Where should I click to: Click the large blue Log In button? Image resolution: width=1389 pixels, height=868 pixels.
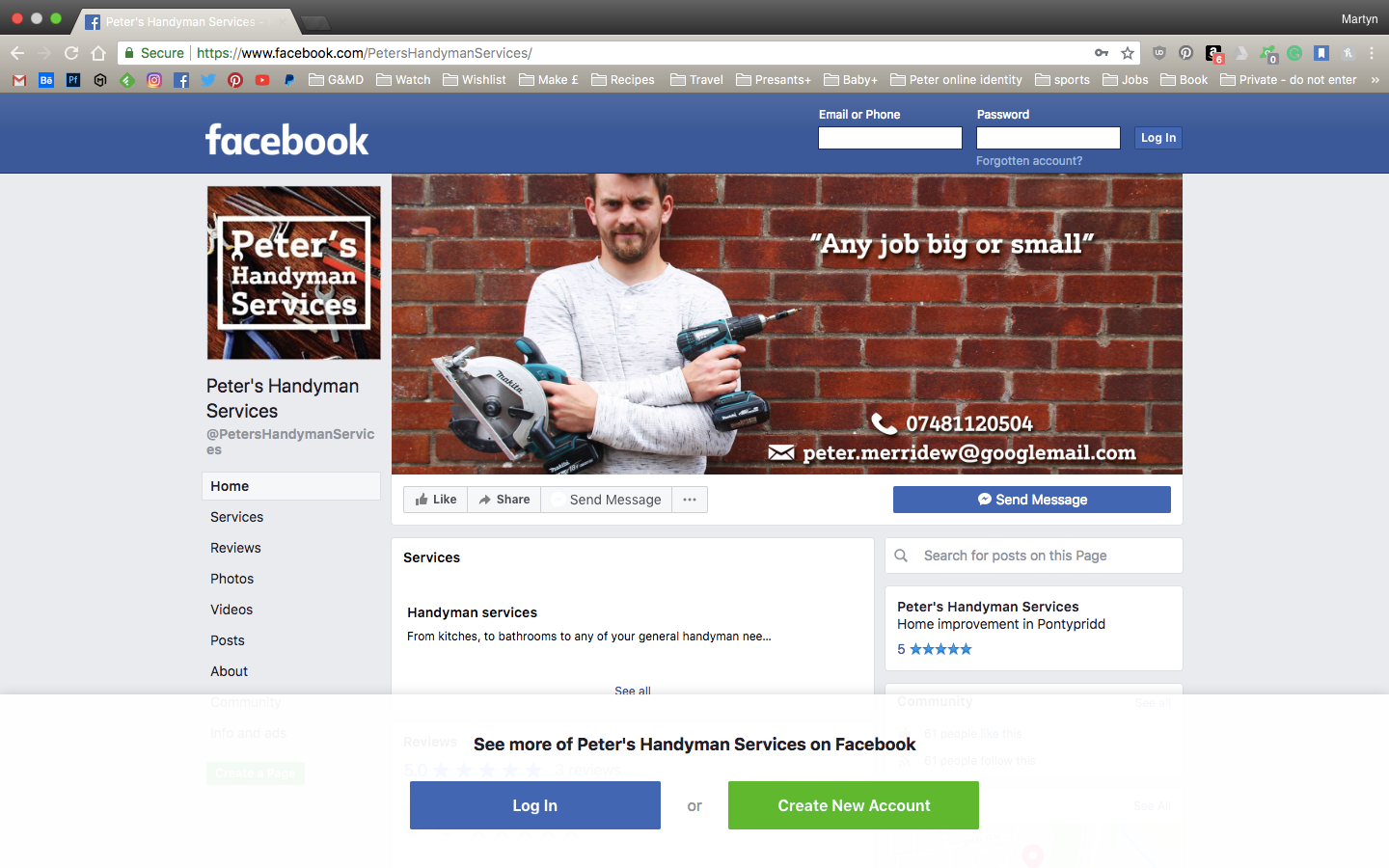point(535,805)
